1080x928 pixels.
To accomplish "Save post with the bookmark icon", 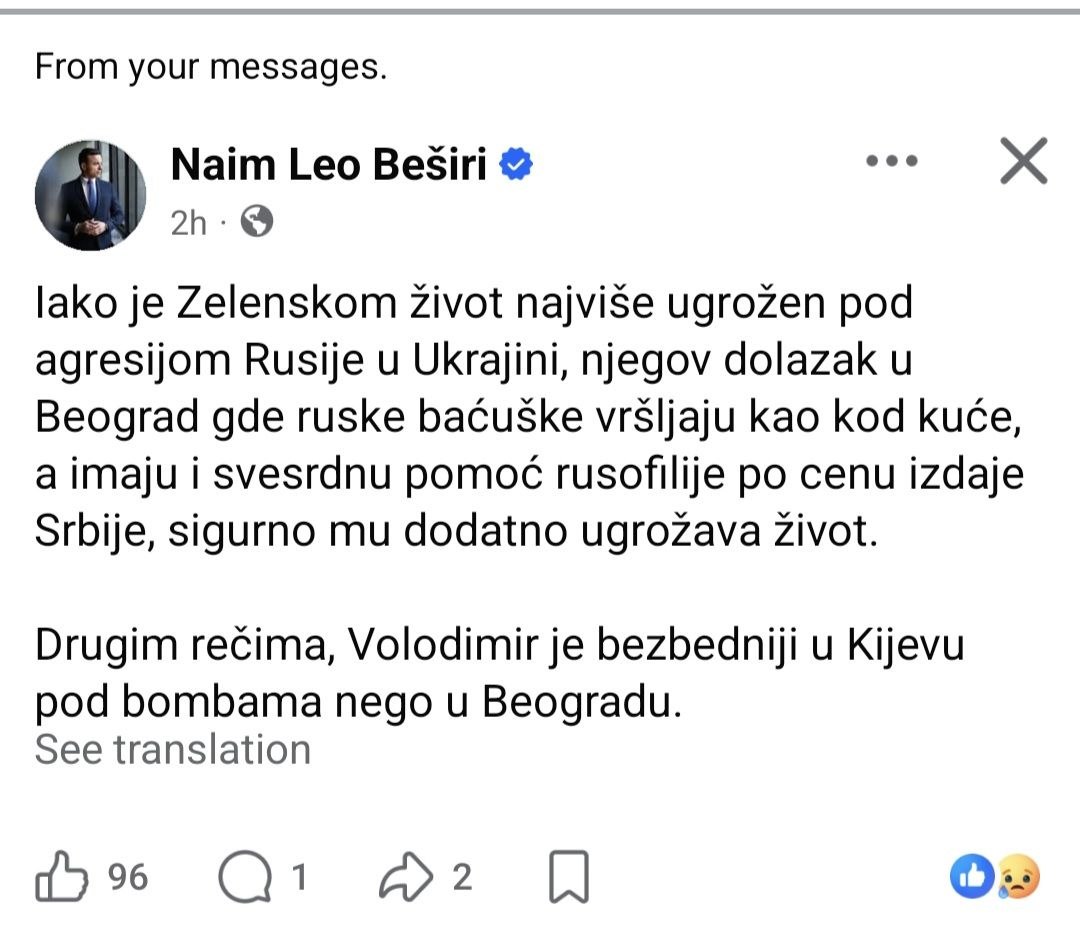I will (x=569, y=877).
